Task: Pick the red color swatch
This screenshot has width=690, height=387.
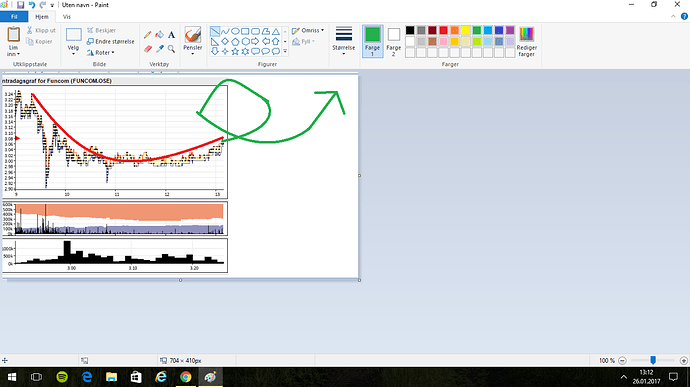Action: pyautogui.click(x=443, y=30)
